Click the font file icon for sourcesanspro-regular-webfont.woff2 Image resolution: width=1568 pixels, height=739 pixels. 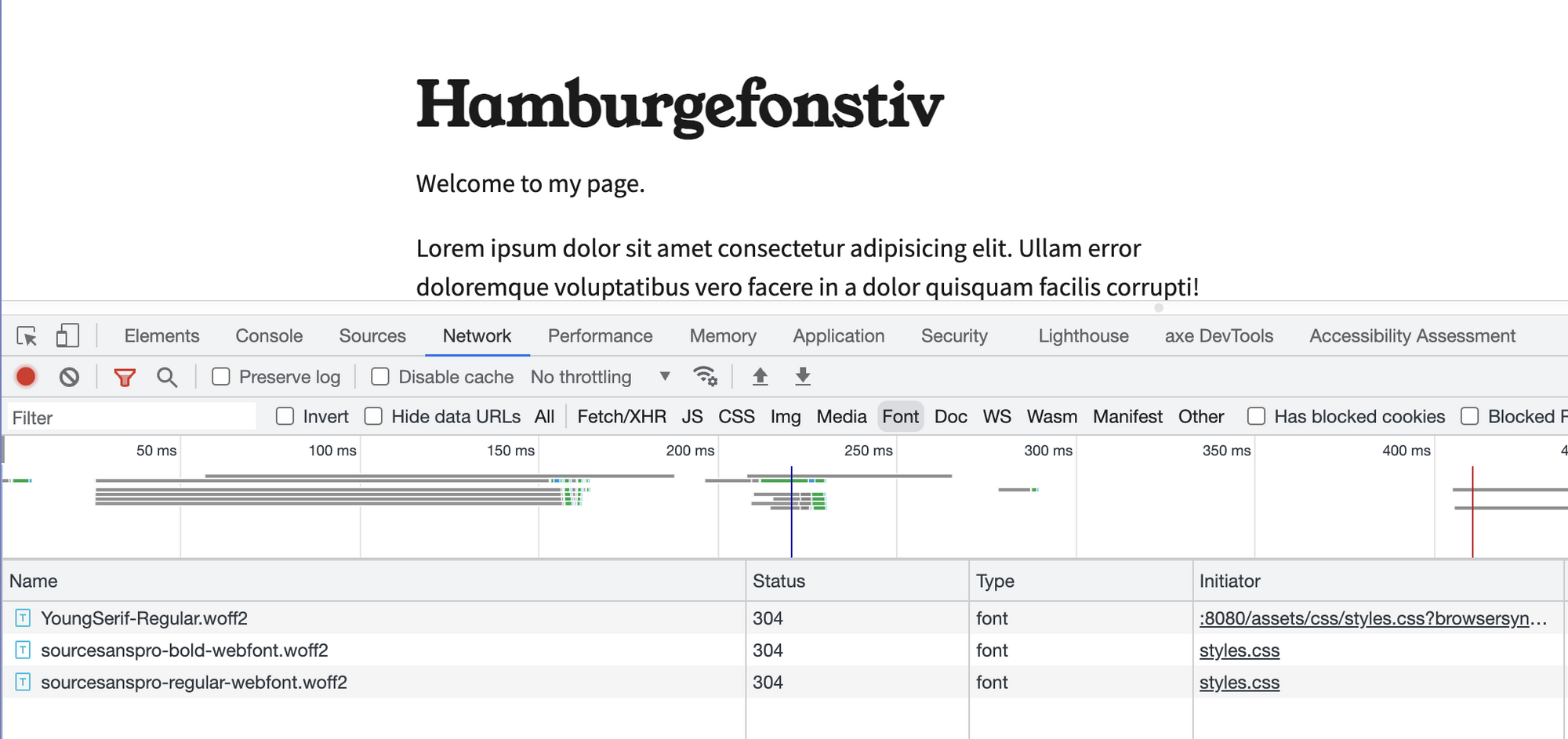point(24,683)
